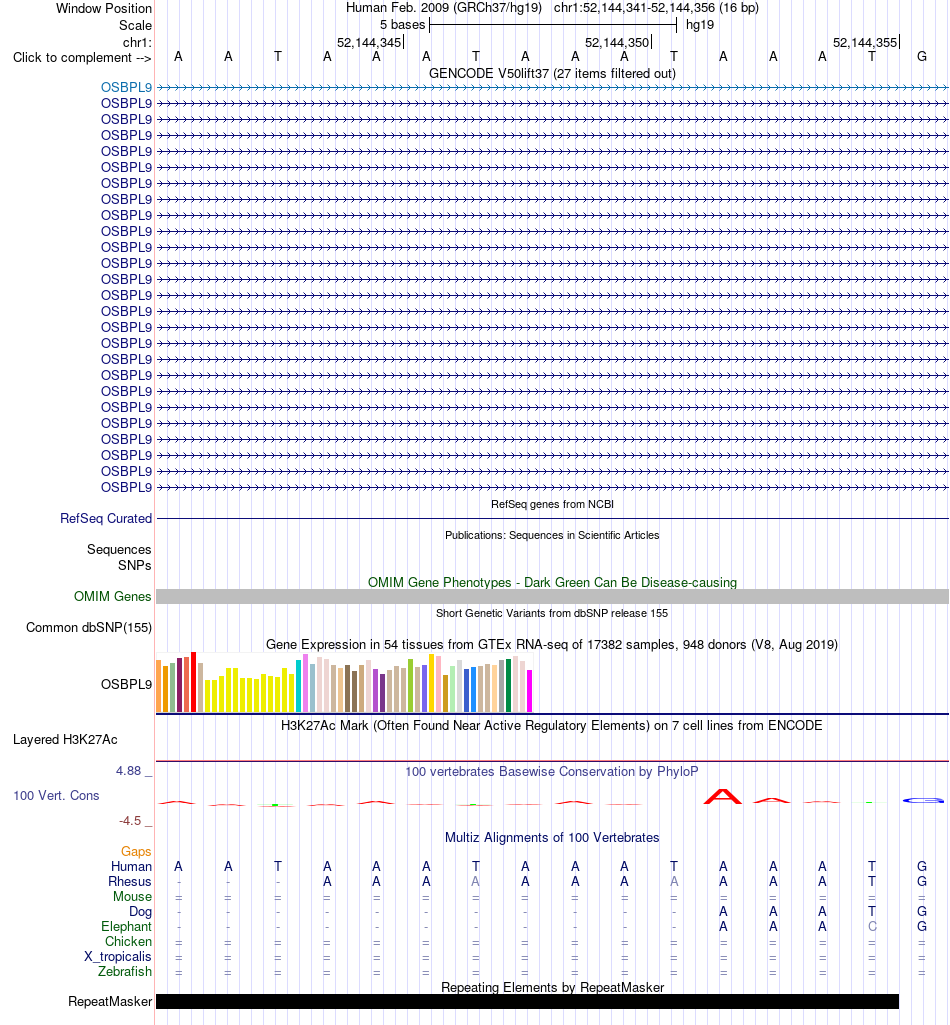Click the 100 Vert. Cons track label
Viewport: 950px width, 1025px height.
pyautogui.click(x=56, y=796)
